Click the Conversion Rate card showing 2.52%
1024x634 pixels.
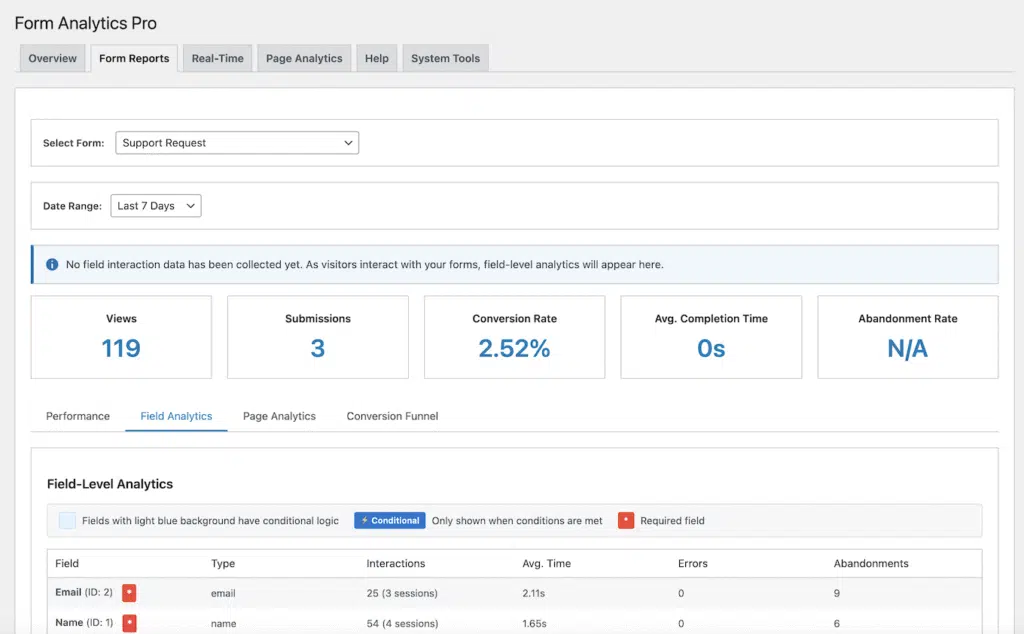coord(515,337)
